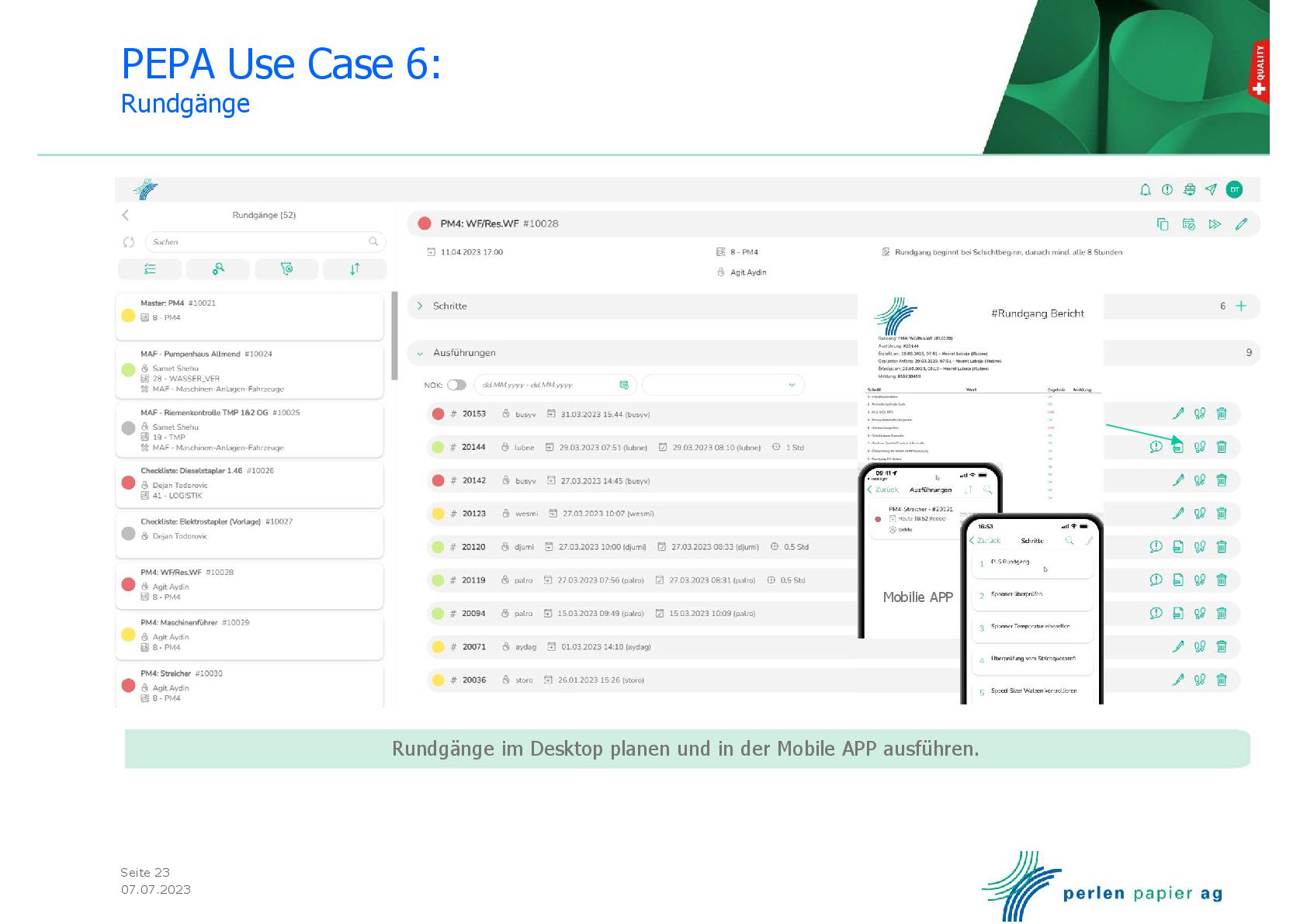The height and width of the screenshot is (924, 1307).
Task: Toggle the NOK switch
Action: (456, 385)
